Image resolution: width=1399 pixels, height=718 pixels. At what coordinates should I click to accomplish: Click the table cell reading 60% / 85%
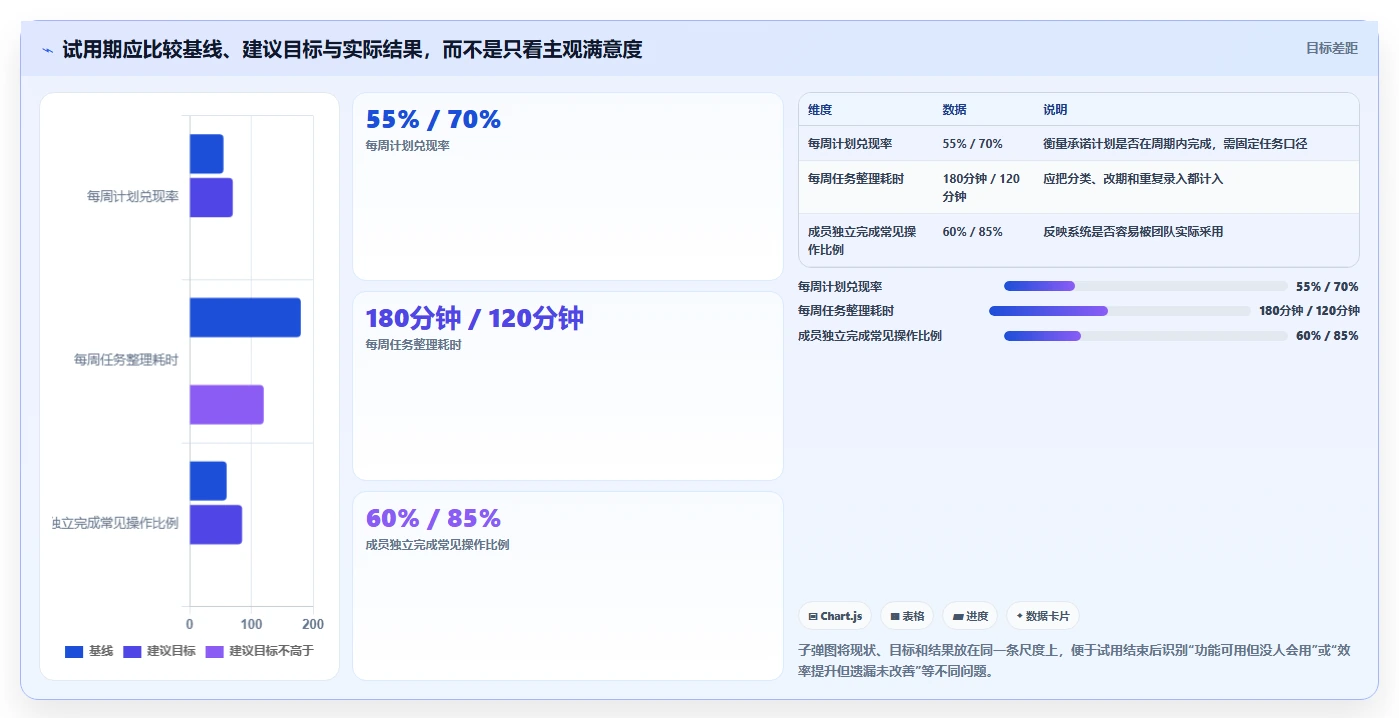[972, 232]
